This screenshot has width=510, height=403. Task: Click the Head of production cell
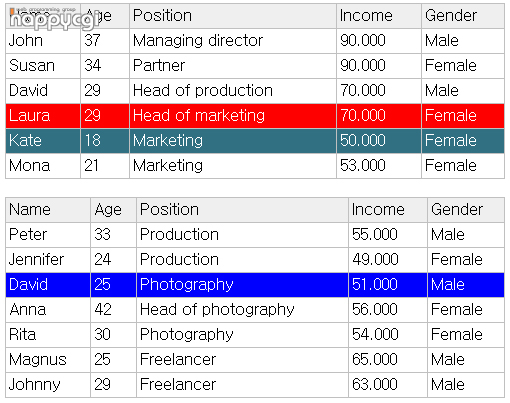point(233,91)
